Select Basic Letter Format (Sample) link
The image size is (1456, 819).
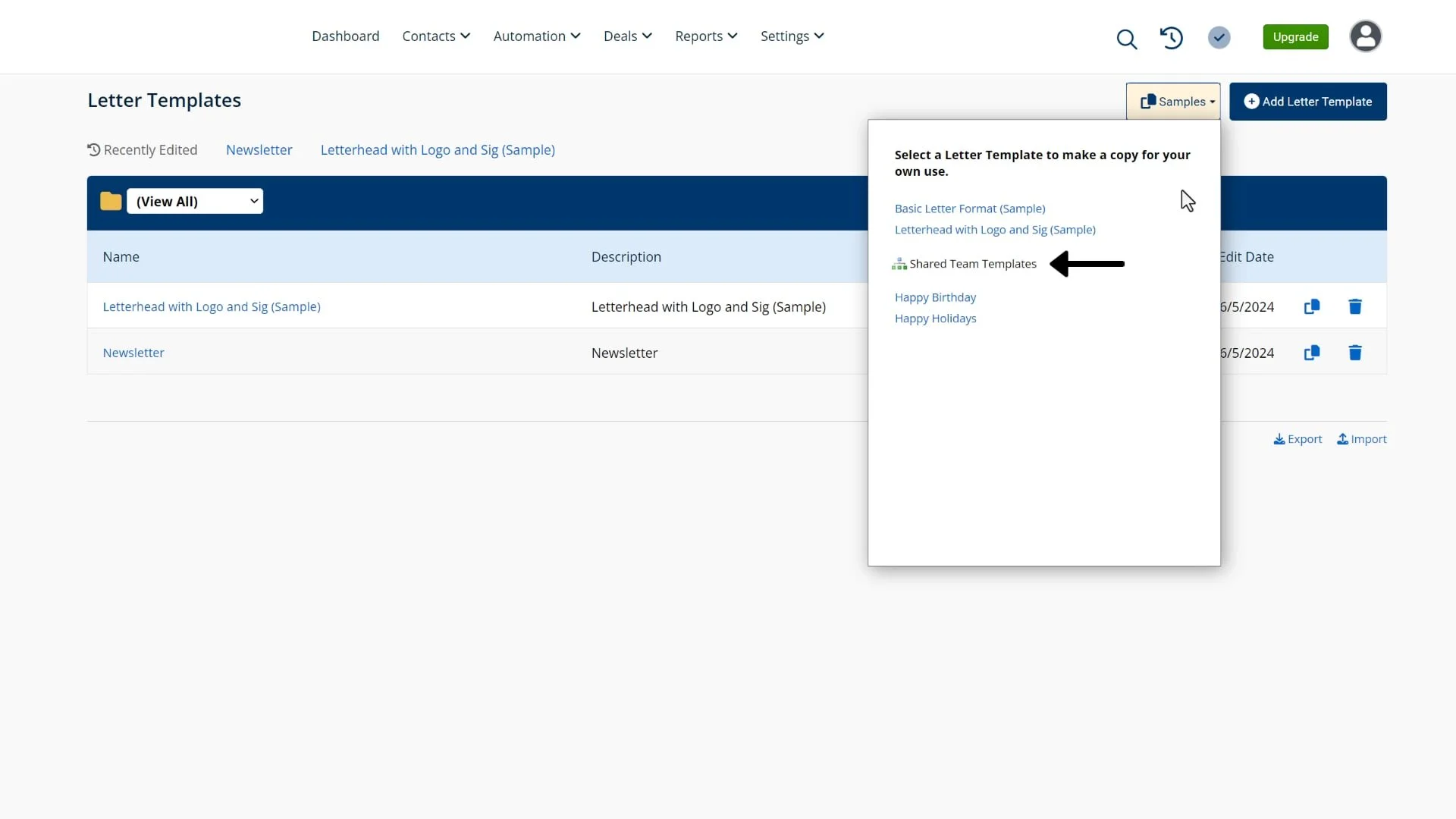tap(969, 209)
